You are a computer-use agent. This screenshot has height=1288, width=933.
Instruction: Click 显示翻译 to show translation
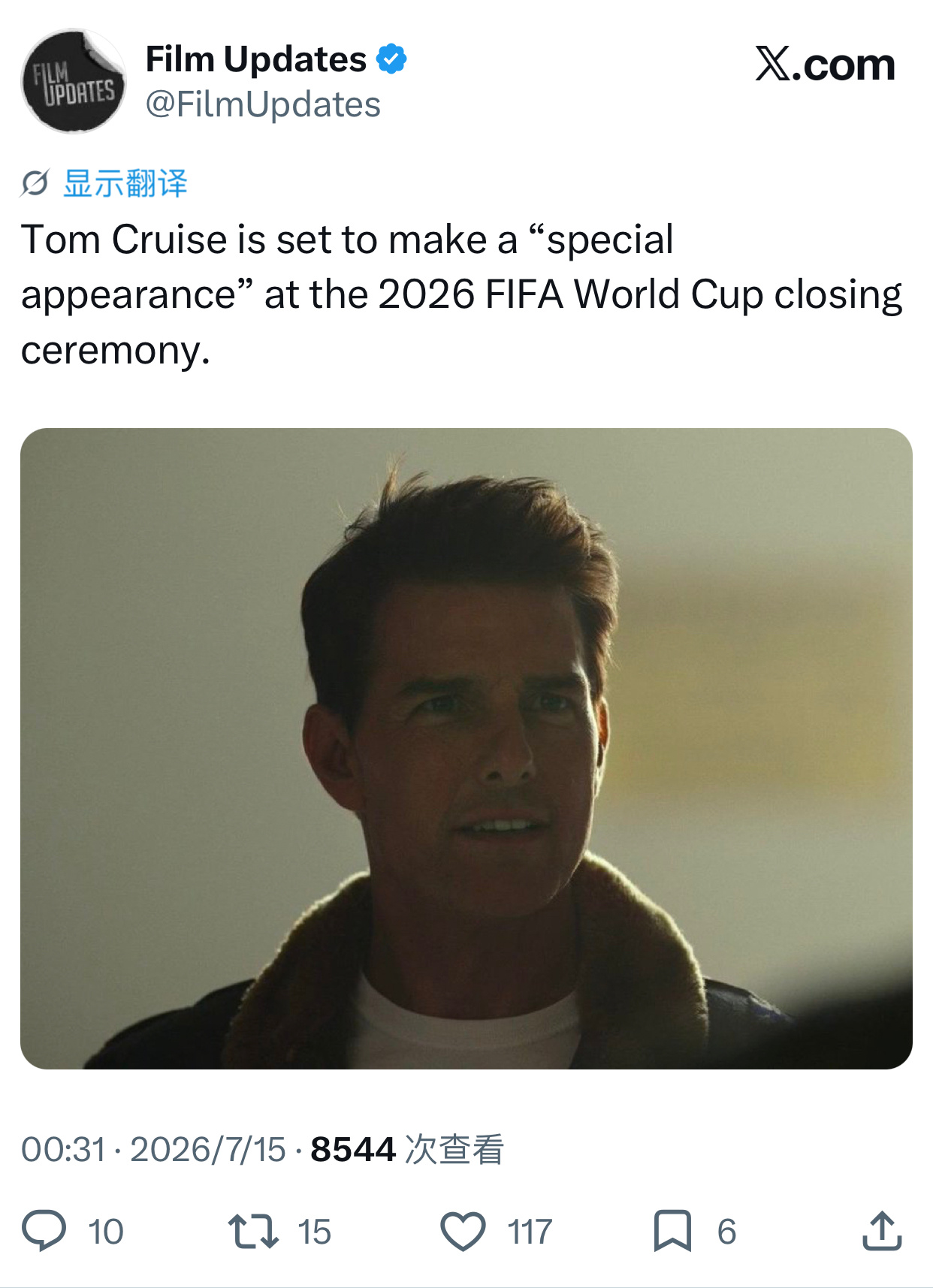[125, 183]
